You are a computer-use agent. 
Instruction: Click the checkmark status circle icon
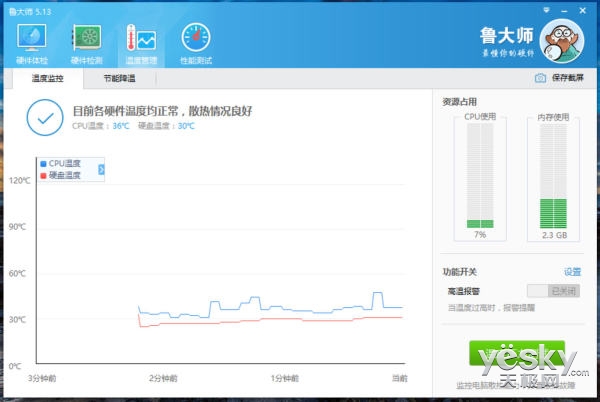45,117
